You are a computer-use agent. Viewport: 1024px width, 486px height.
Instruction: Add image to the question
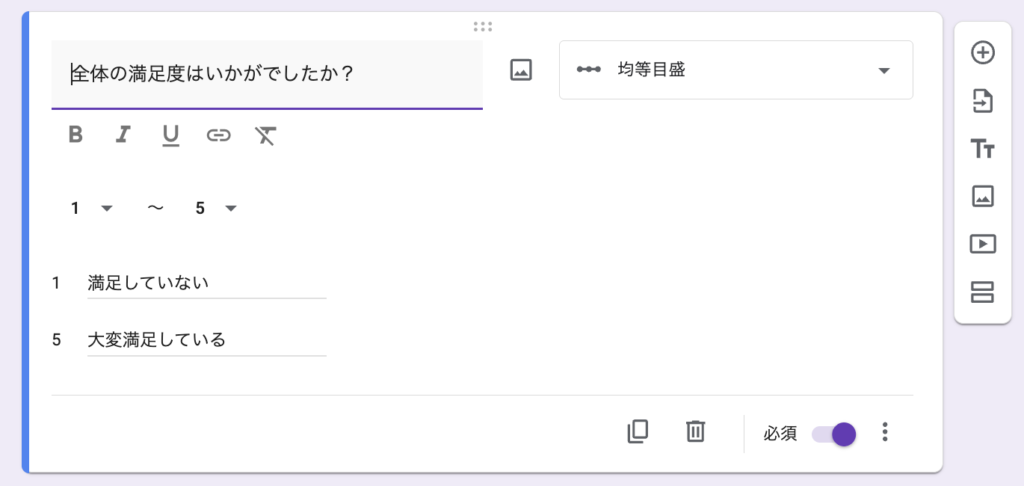tap(521, 70)
